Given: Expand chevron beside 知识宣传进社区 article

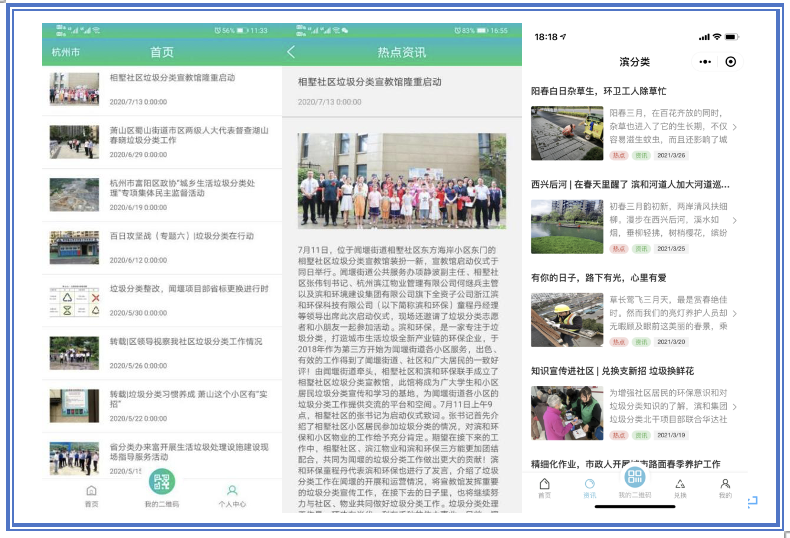Looking at the screenshot, I should 735,408.
